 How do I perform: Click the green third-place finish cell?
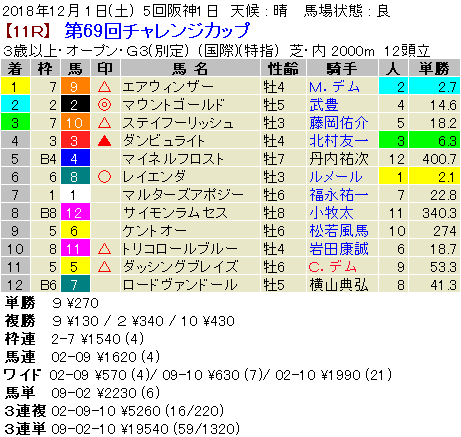click(15, 123)
